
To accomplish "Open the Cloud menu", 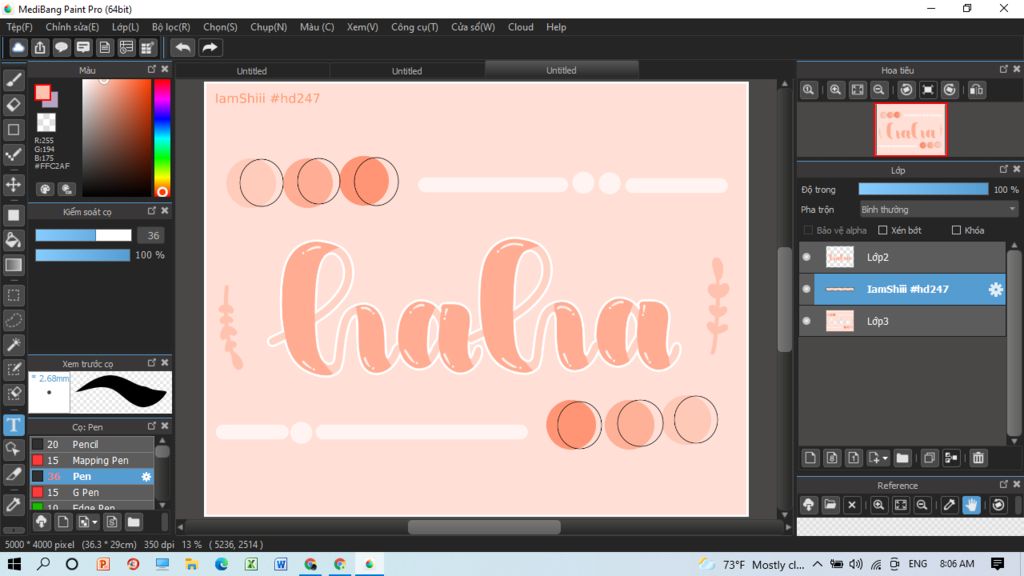I will click(520, 27).
